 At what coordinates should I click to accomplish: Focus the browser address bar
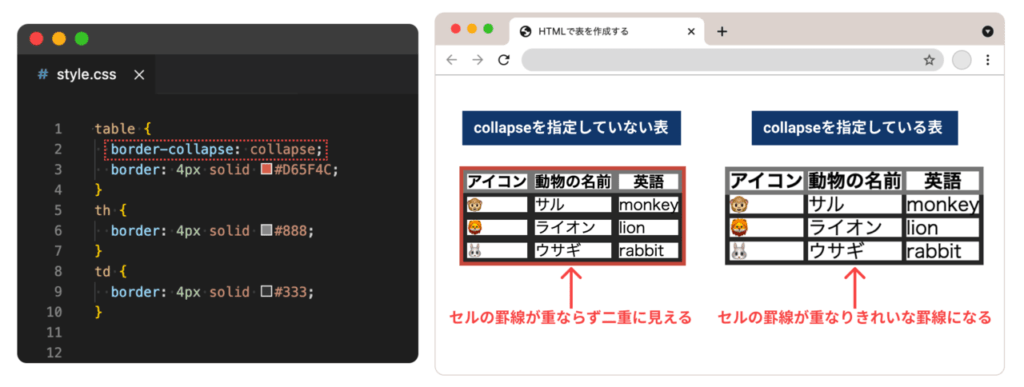coord(732,60)
